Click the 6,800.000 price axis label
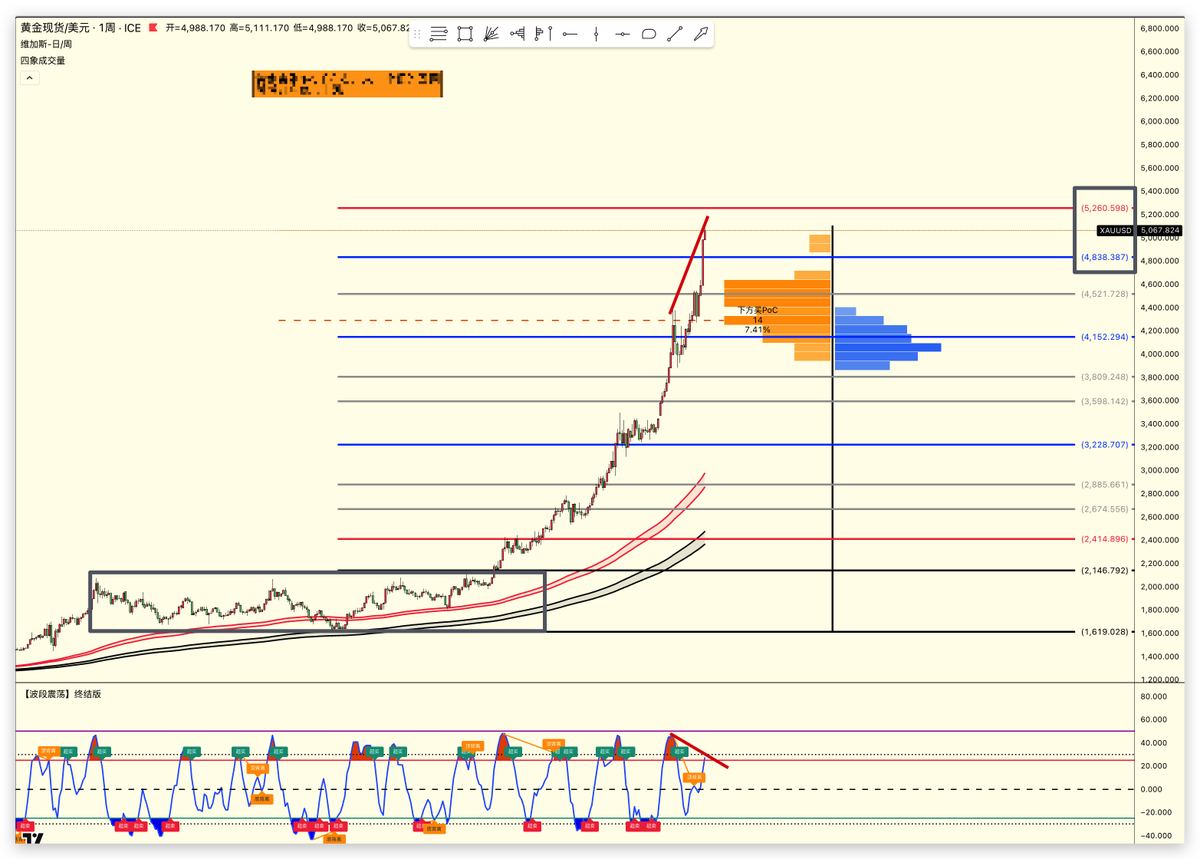The width and height of the screenshot is (1200, 859). [x=1159, y=28]
